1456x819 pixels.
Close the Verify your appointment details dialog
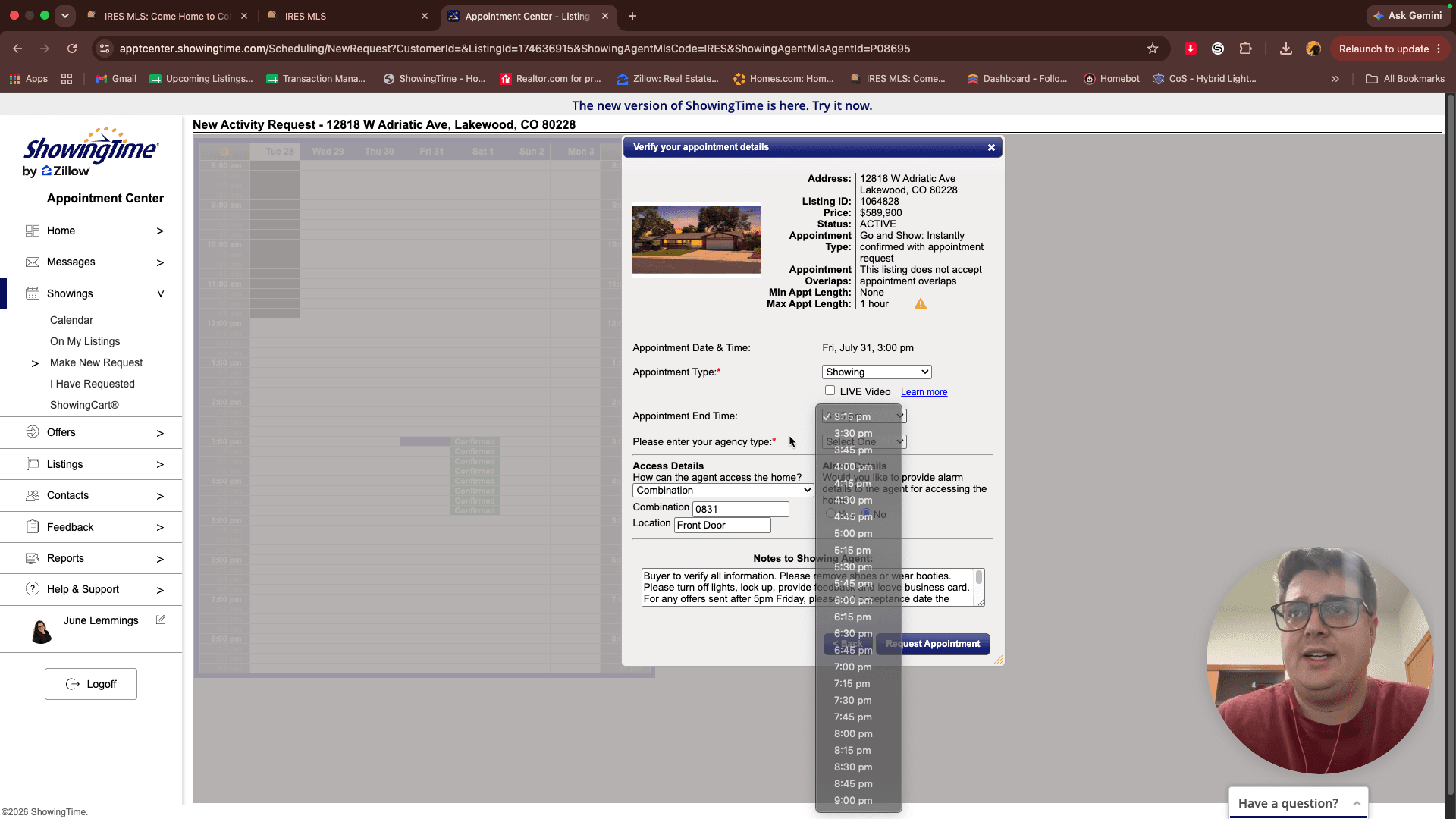click(x=991, y=148)
